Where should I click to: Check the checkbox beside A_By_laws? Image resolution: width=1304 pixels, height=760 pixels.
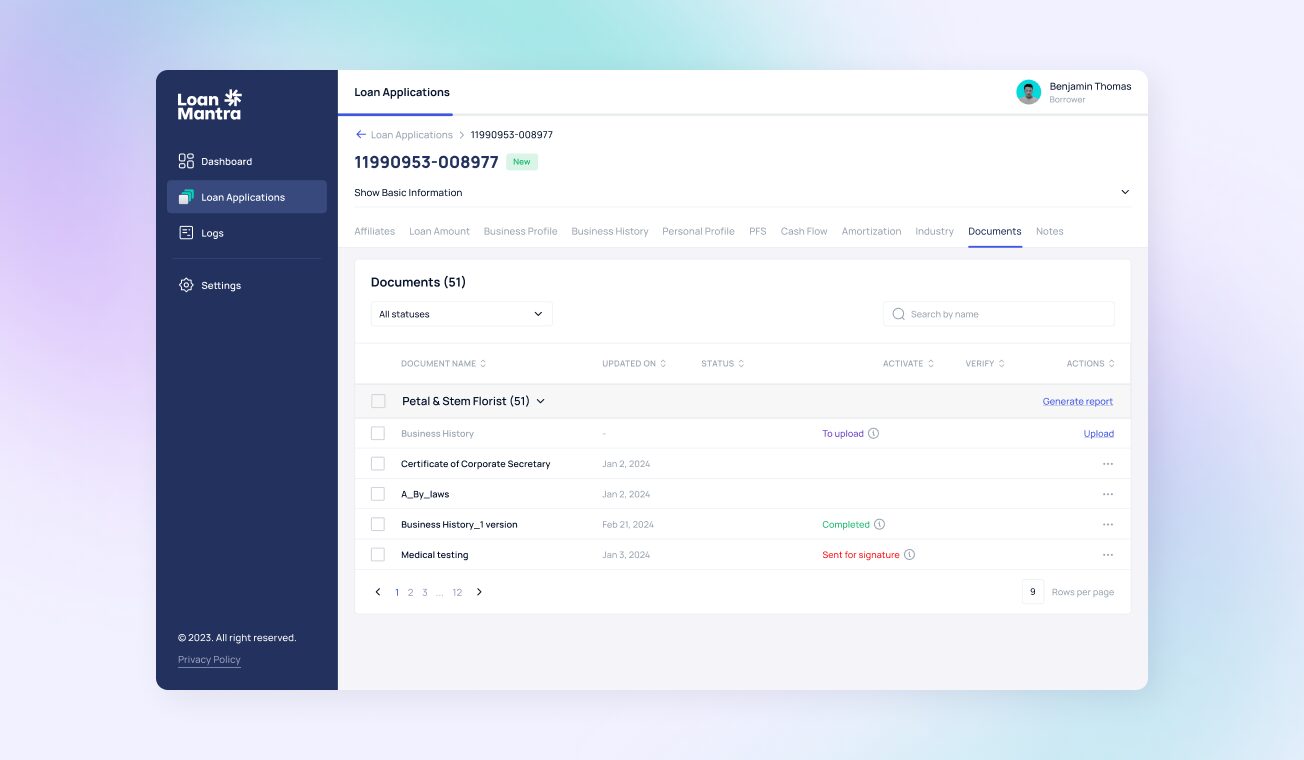(x=378, y=493)
